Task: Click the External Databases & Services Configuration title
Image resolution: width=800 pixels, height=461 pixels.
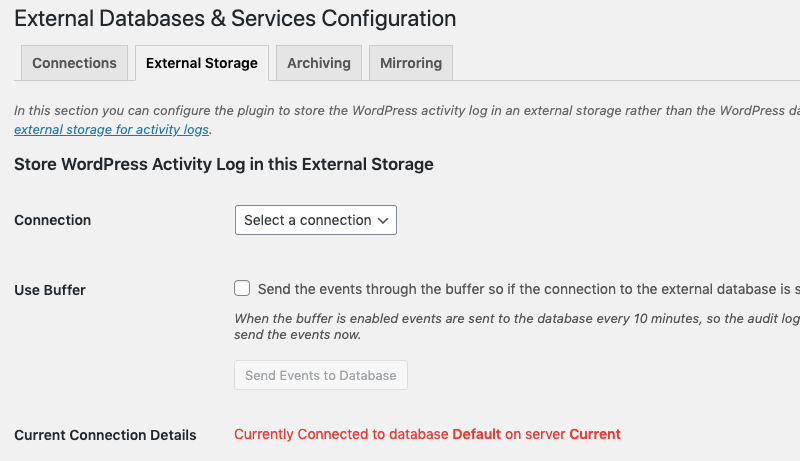Action: 235,19
